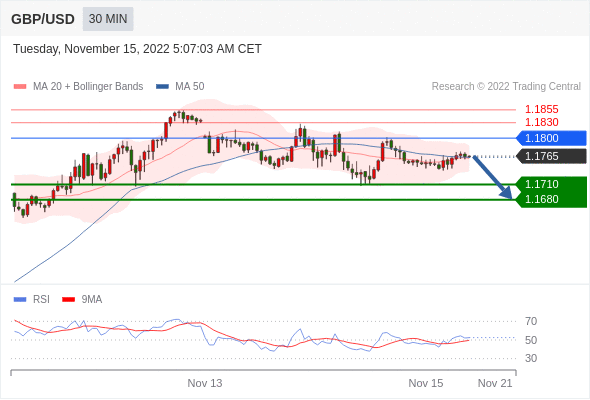590x400 pixels.
Task: Click the MA 20 + Bollinger Bands legend swatch
Action: (20, 87)
